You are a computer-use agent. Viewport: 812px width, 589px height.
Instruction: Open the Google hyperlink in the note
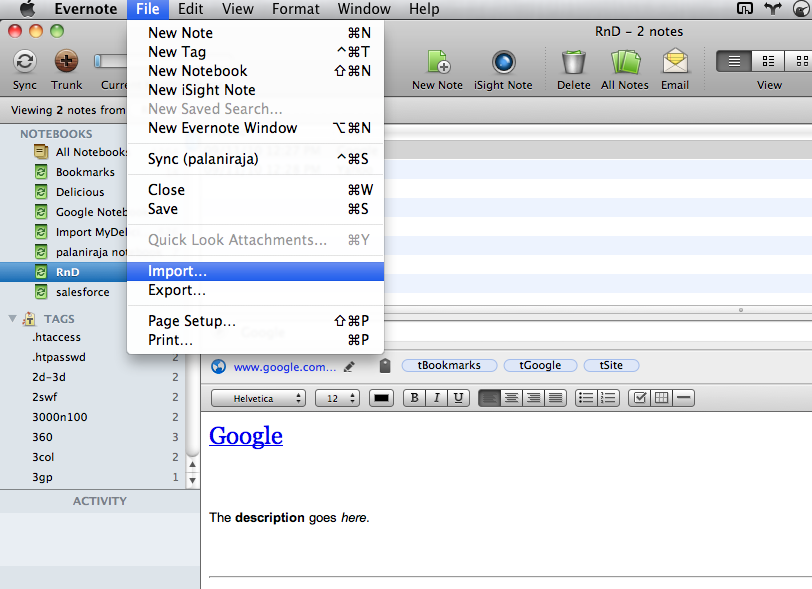(246, 436)
